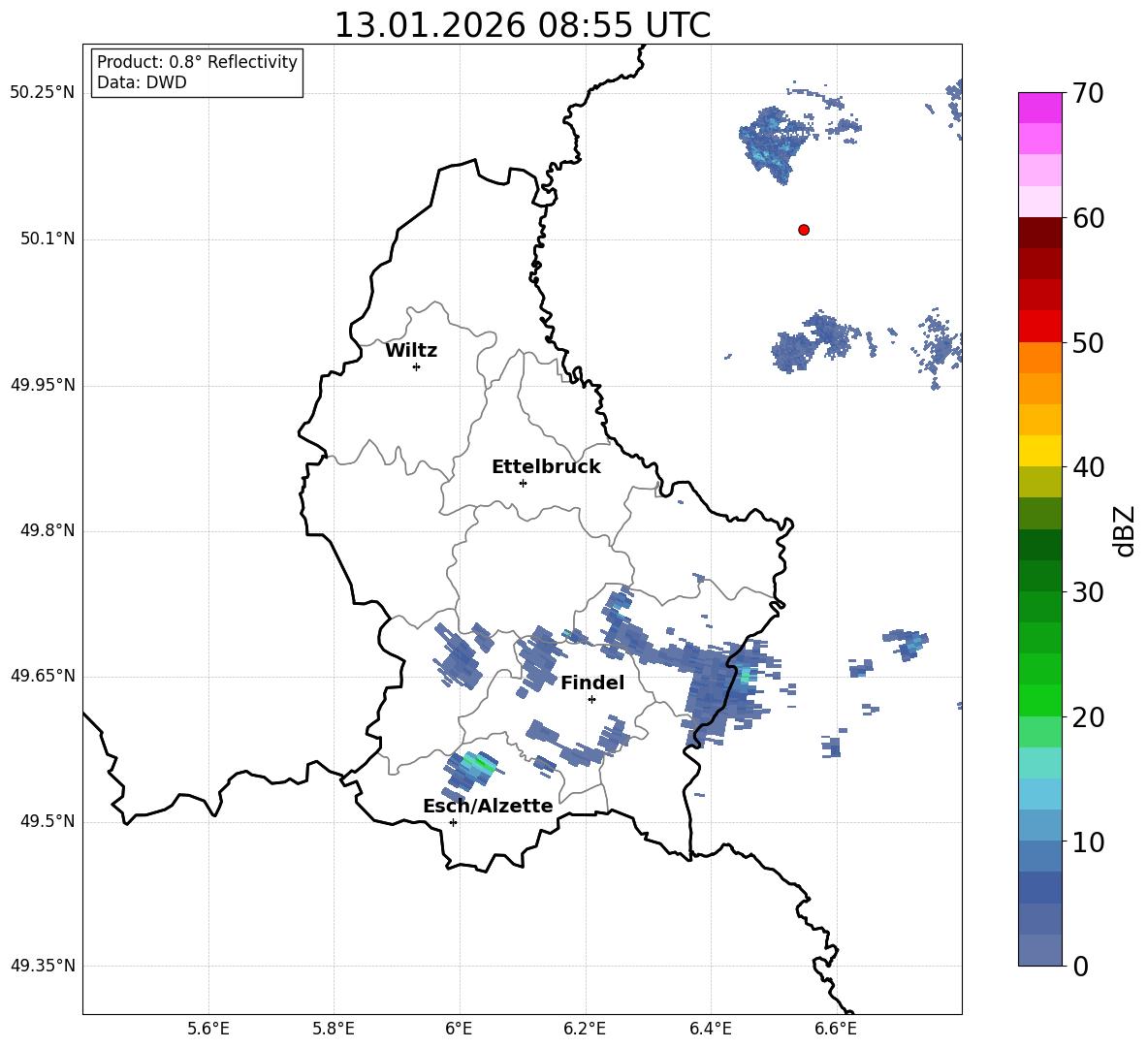Click the Esch/Alzette station cross marker

pyautogui.click(x=453, y=822)
